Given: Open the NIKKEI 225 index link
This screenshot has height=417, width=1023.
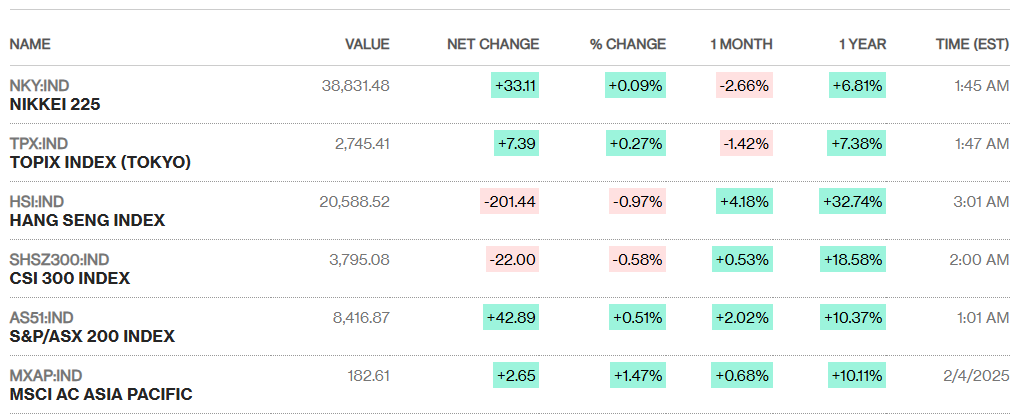Looking at the screenshot, I should pyautogui.click(x=55, y=104).
